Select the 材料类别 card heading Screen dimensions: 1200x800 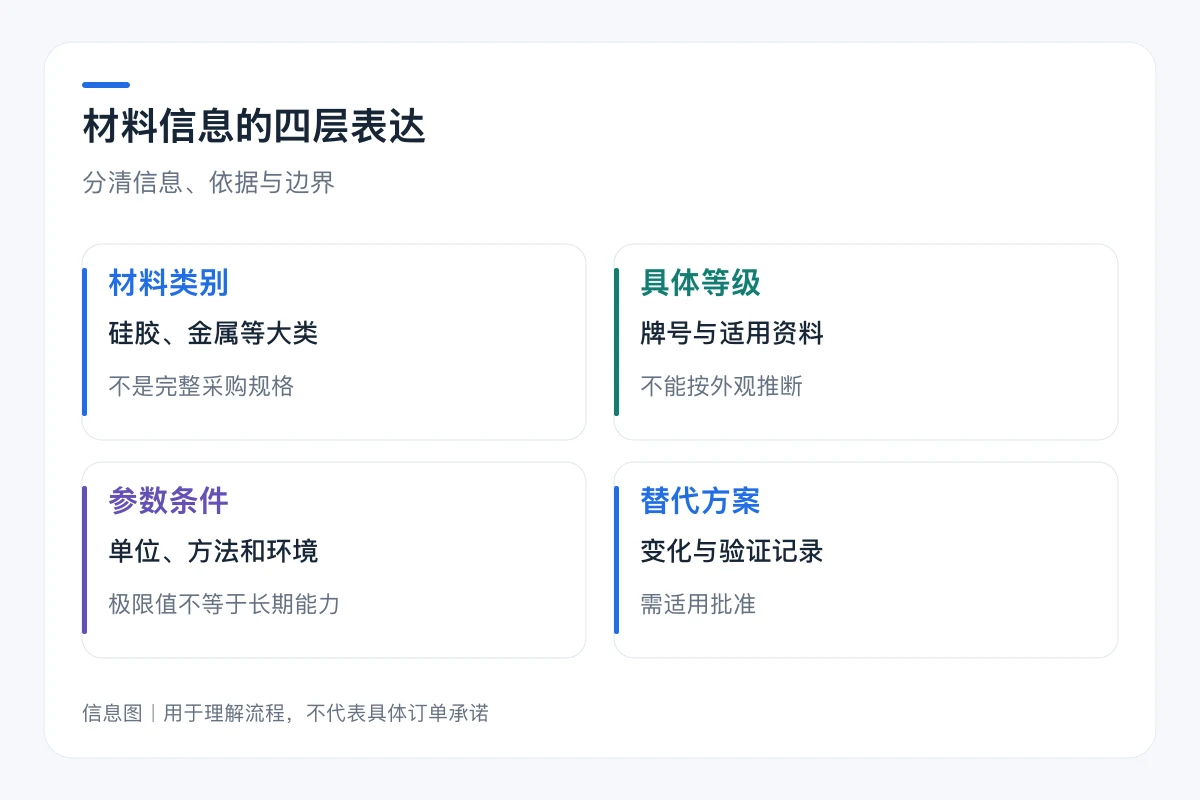[168, 283]
